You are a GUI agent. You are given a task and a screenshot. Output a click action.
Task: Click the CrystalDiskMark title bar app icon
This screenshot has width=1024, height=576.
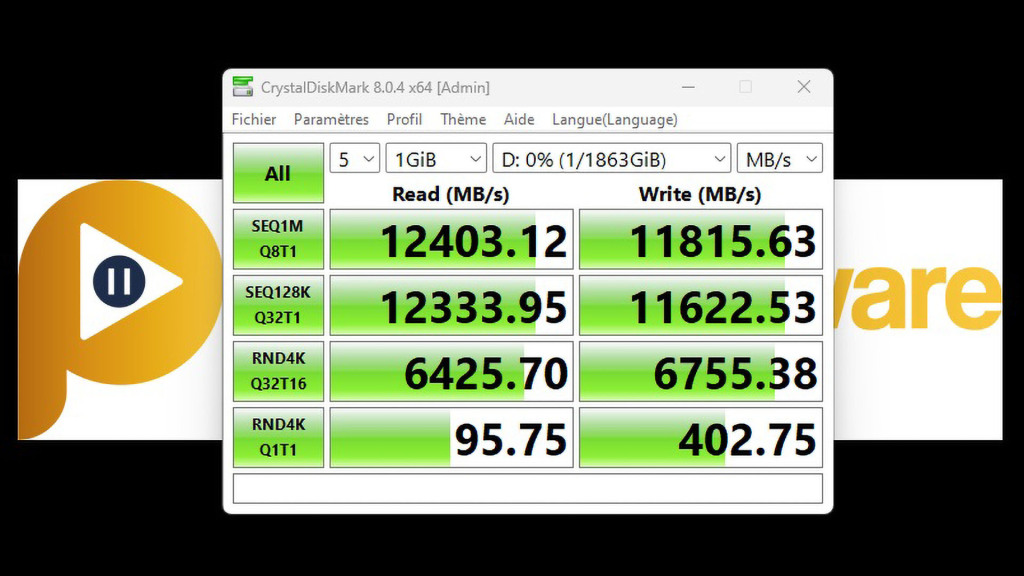(243, 87)
